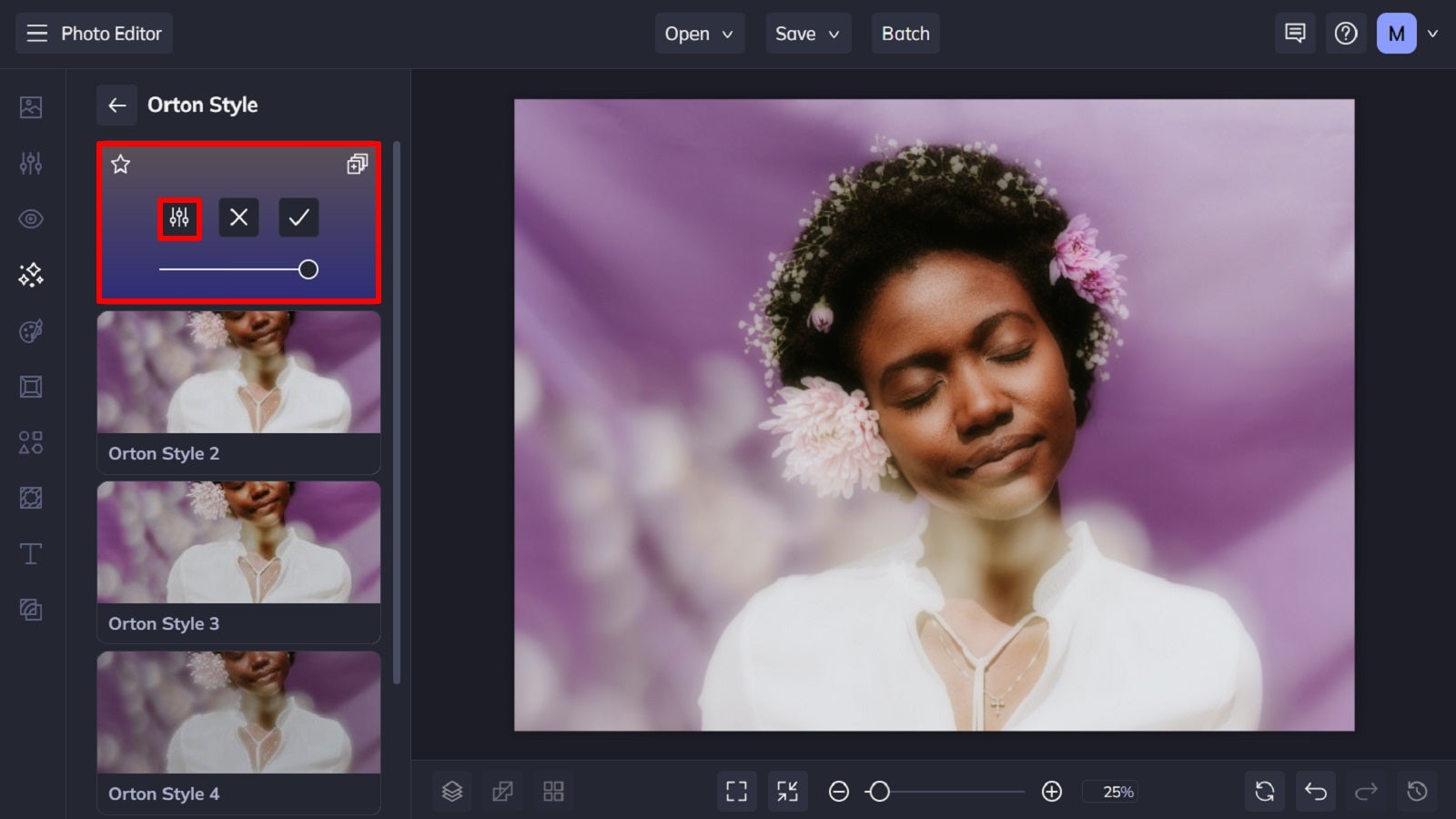Open the effect's adjustment settings icon

[178, 217]
